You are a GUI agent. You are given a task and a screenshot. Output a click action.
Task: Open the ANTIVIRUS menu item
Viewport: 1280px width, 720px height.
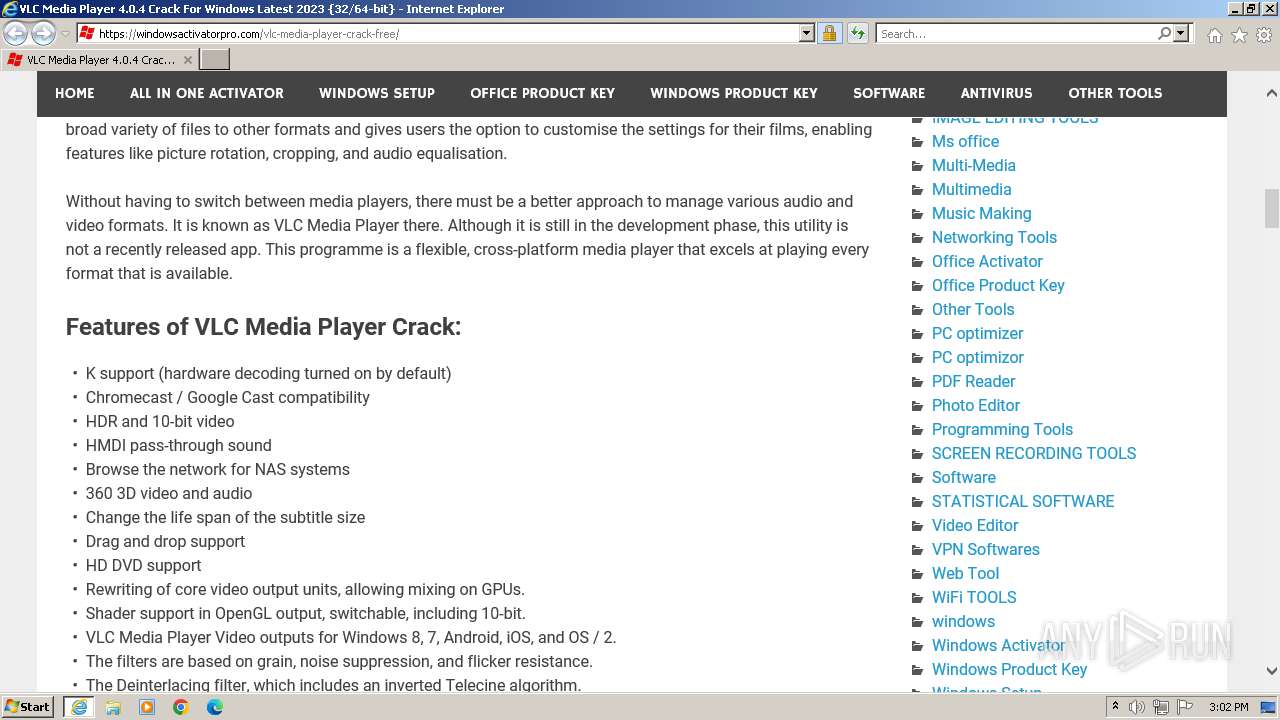tap(997, 93)
